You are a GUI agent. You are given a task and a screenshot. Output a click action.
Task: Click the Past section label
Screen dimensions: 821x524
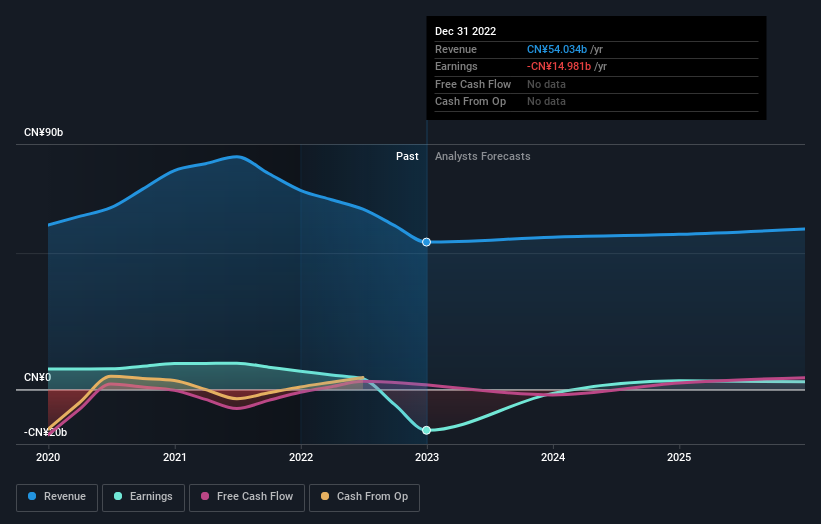pos(407,157)
